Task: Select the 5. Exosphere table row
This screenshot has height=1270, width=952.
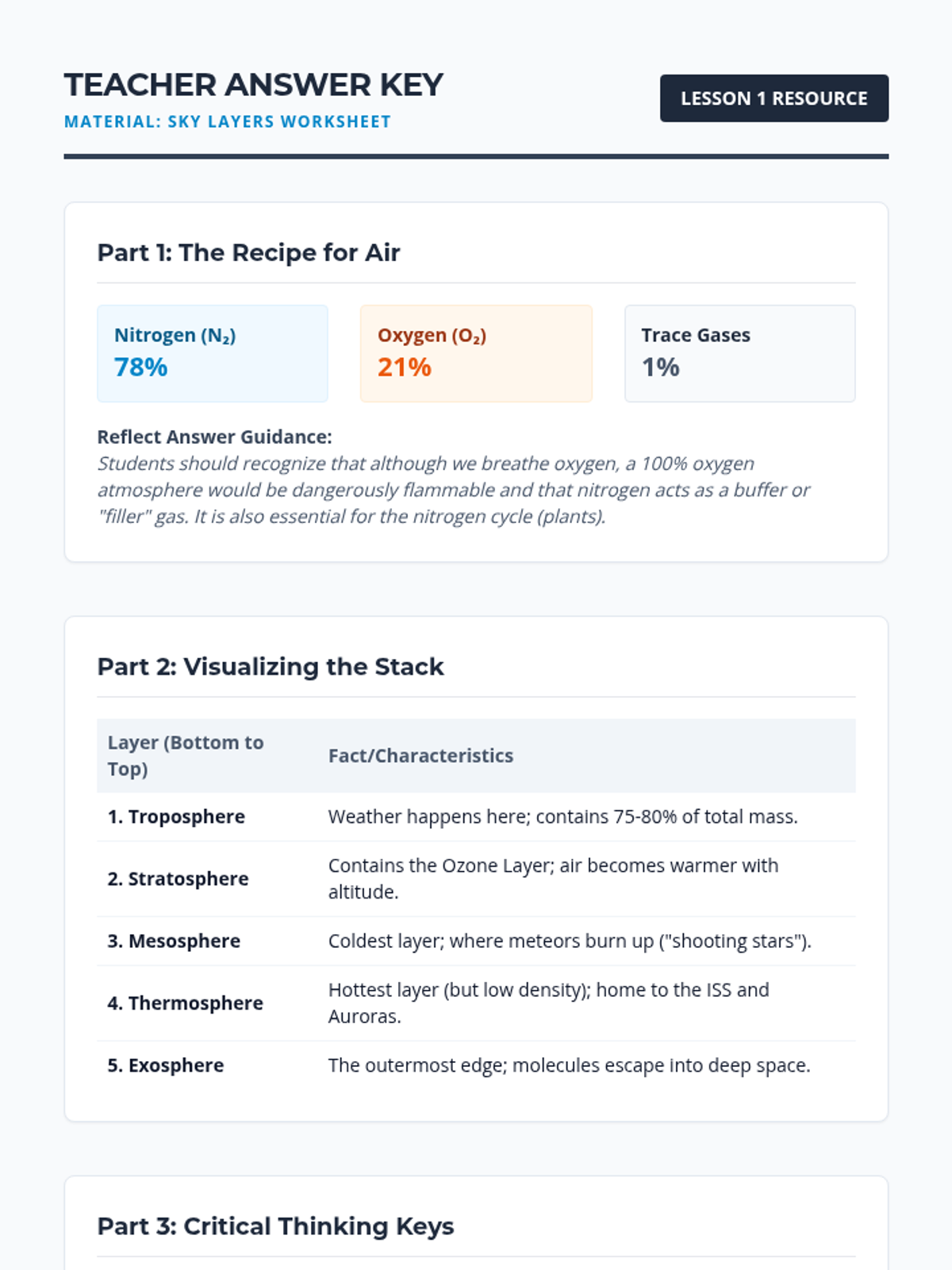Action: (x=476, y=1065)
